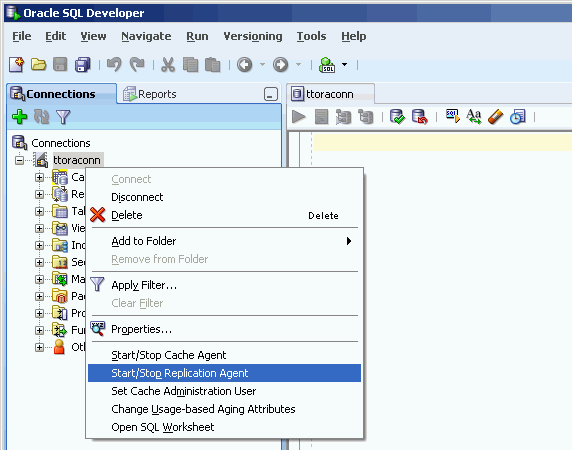Select Start/Stop Replication Agent
This screenshot has height=450, width=572.
[x=224, y=373]
